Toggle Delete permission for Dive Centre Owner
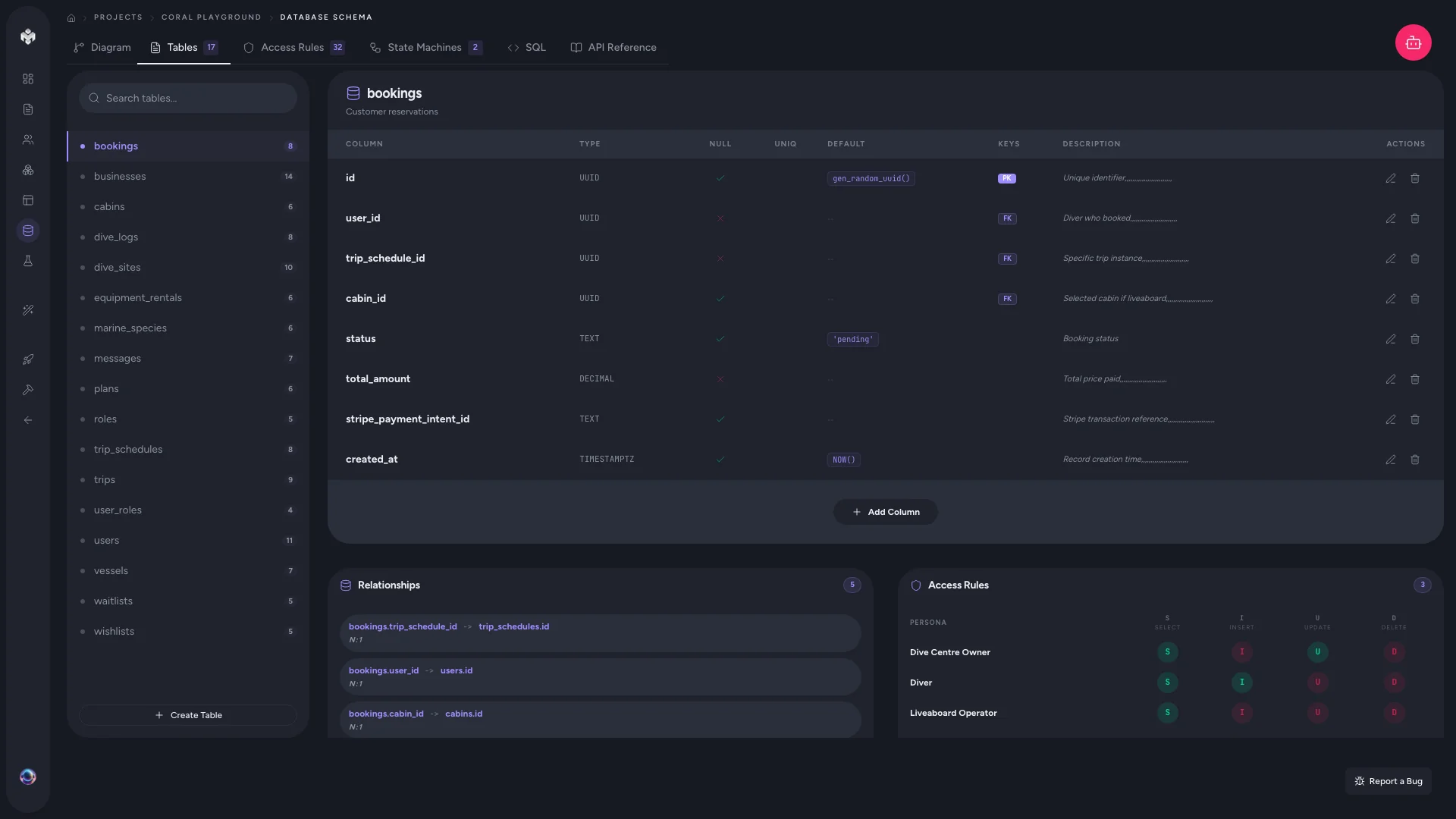 coord(1394,652)
